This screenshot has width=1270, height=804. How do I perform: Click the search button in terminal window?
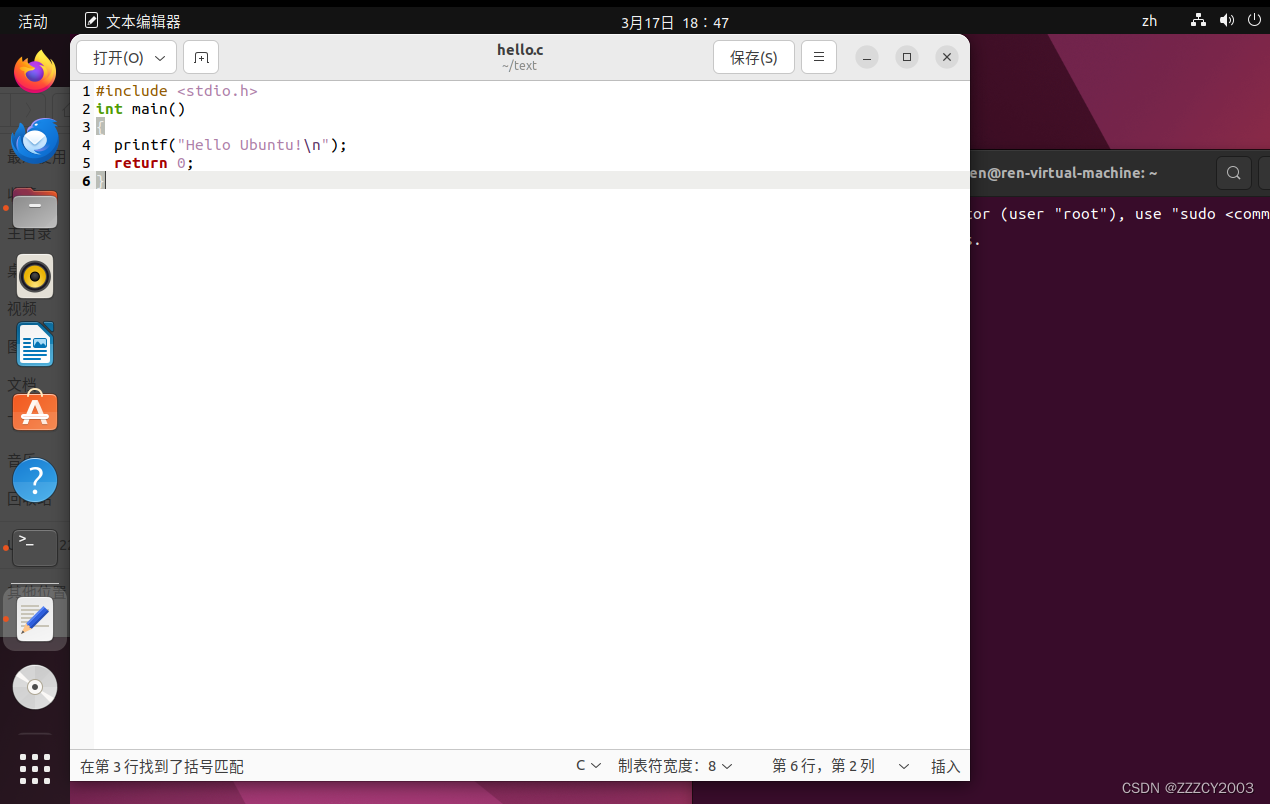[1233, 173]
